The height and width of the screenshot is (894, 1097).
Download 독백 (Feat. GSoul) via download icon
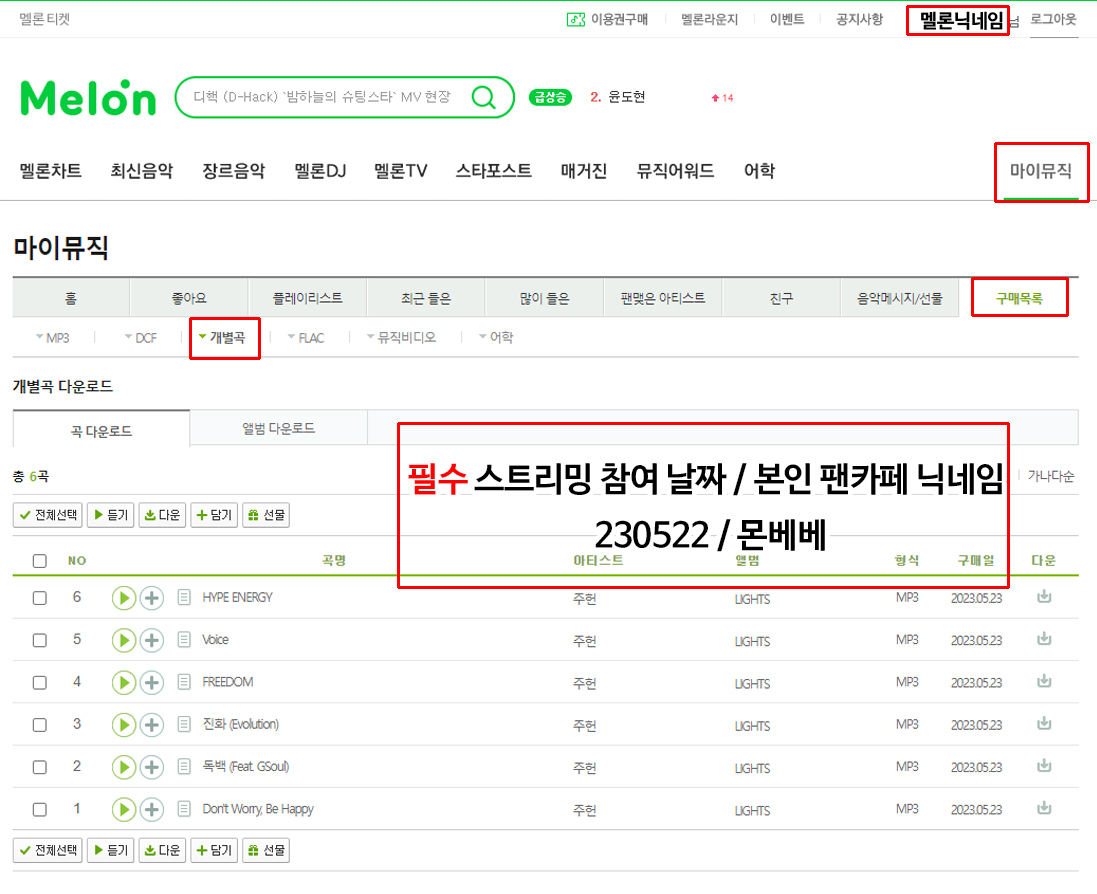point(1044,765)
